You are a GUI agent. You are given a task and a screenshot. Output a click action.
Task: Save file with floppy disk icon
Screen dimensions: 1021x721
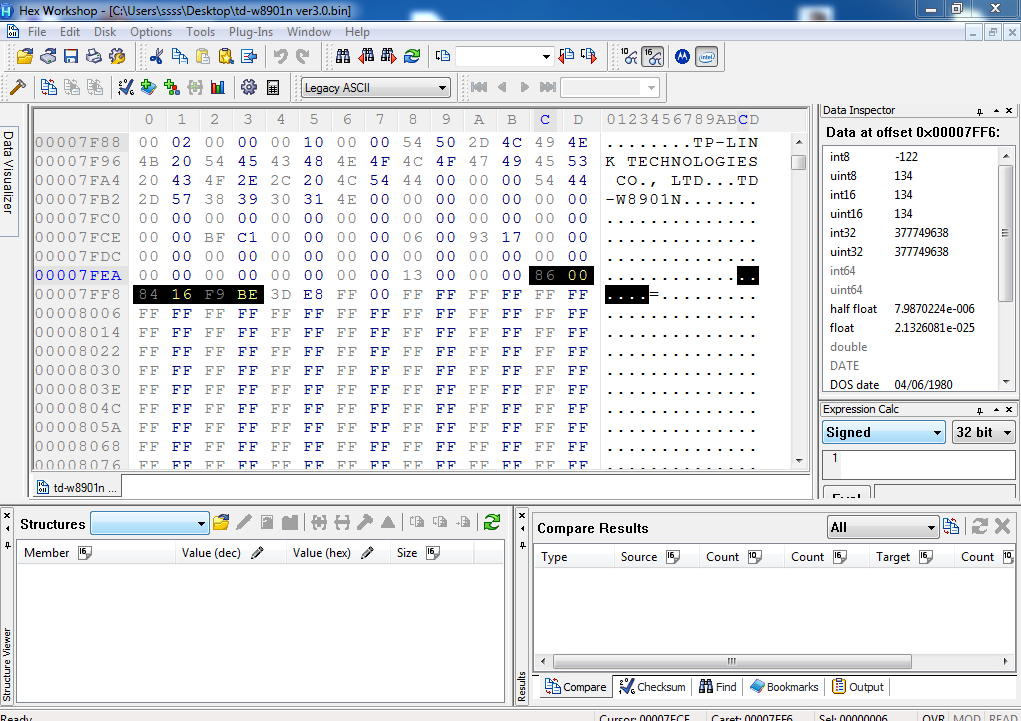pos(71,57)
